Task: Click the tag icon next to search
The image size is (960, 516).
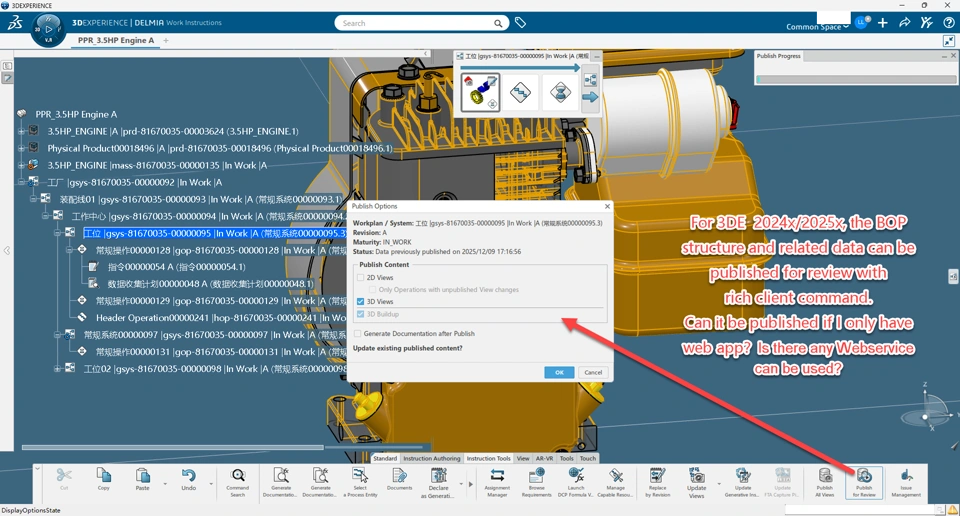Action: [520, 23]
